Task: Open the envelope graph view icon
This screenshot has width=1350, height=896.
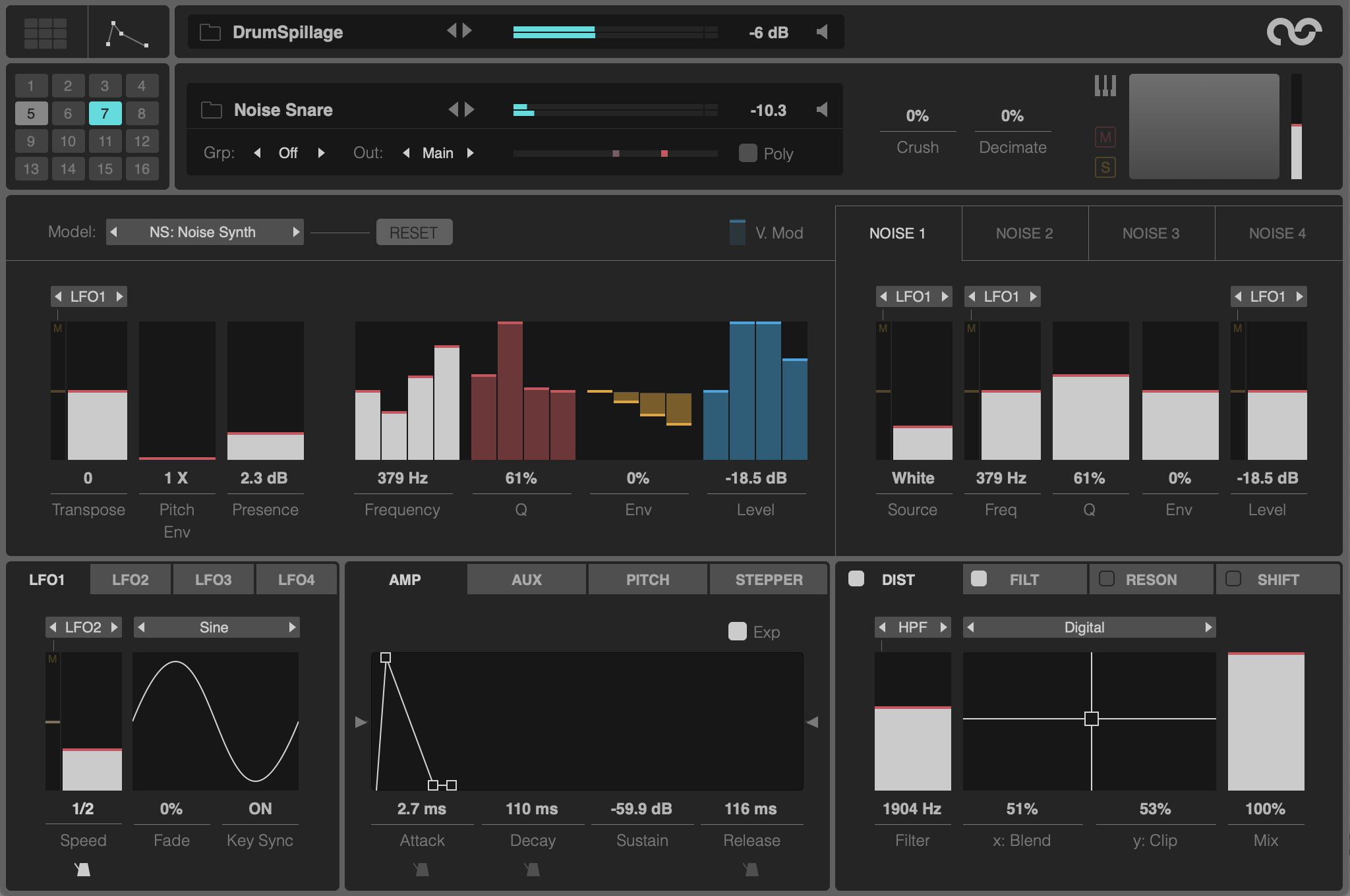Action: point(127,34)
